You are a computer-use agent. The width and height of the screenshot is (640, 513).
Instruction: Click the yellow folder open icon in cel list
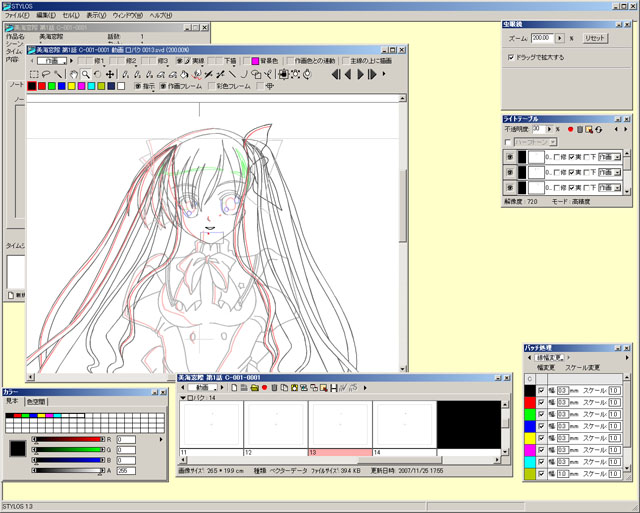coord(254,388)
